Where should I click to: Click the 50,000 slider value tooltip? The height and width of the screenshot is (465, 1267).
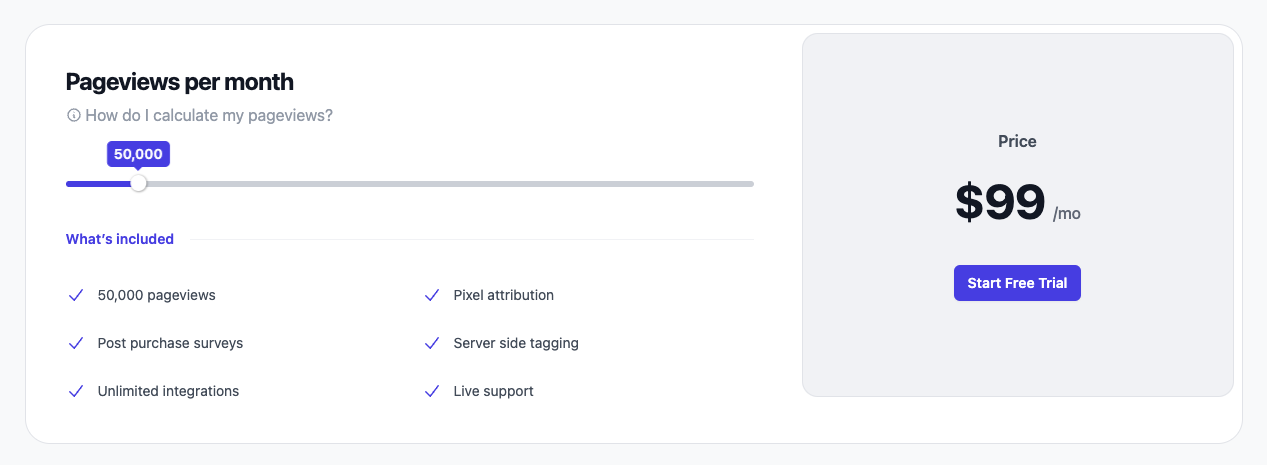[x=138, y=154]
